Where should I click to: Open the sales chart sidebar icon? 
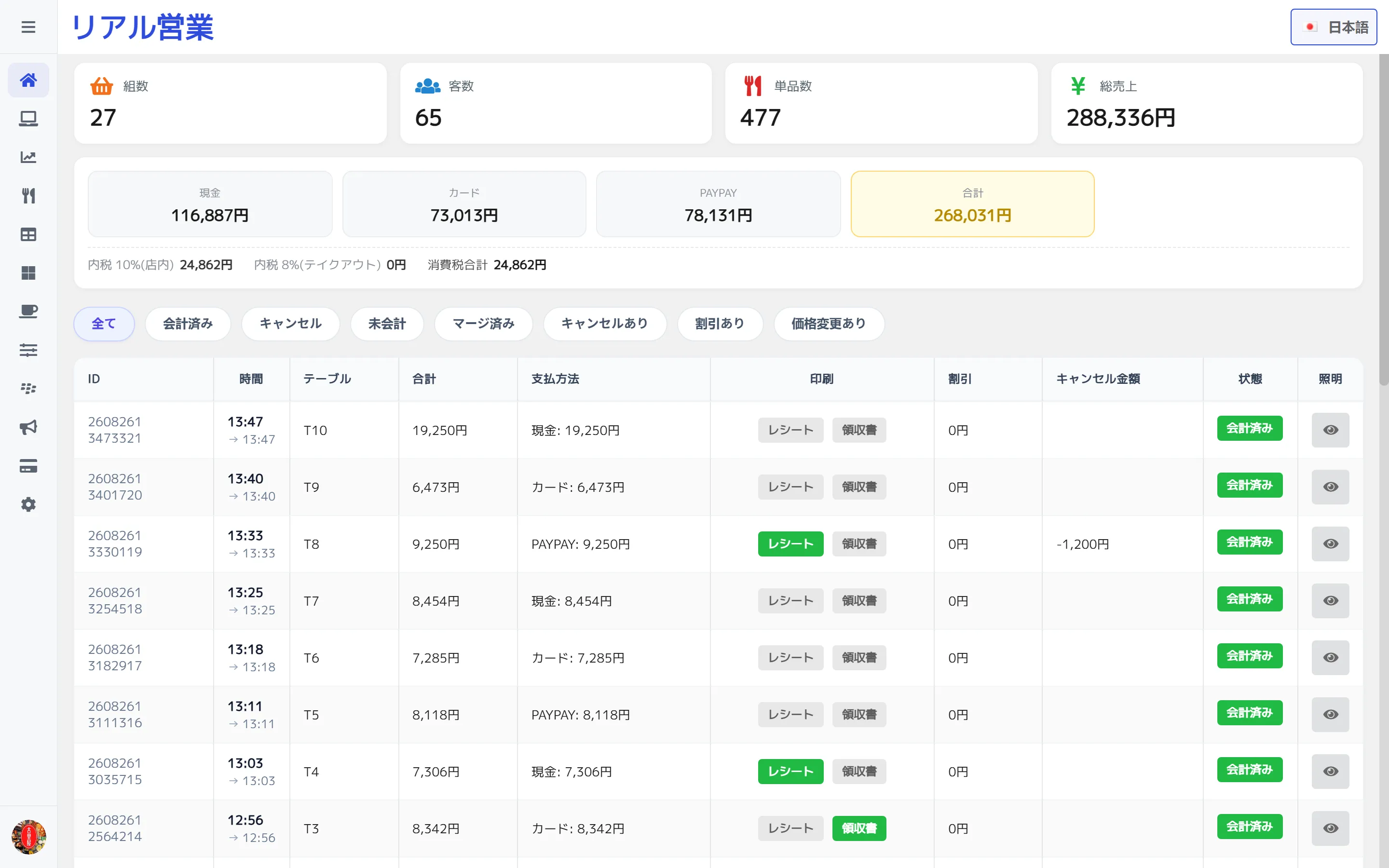coord(28,157)
